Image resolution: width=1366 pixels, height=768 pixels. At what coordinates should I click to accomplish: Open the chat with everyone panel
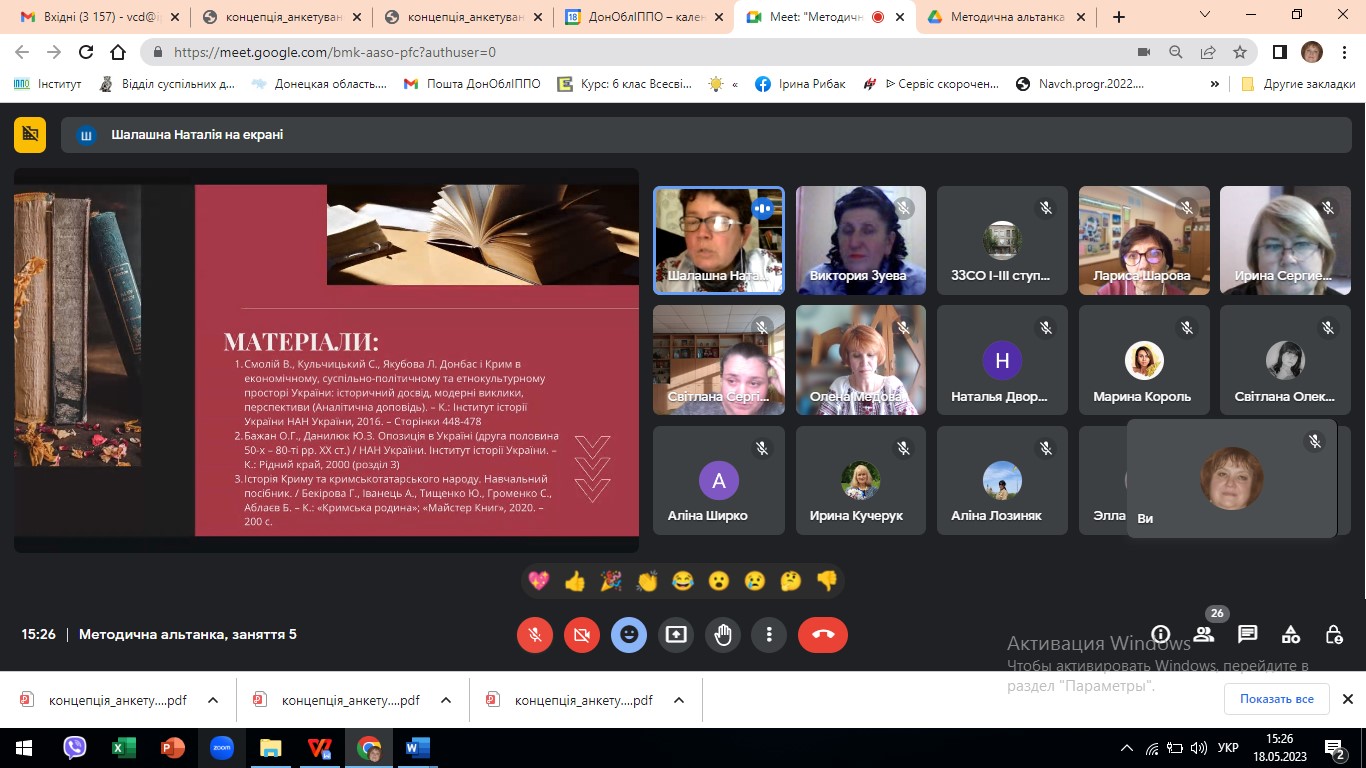(1247, 634)
